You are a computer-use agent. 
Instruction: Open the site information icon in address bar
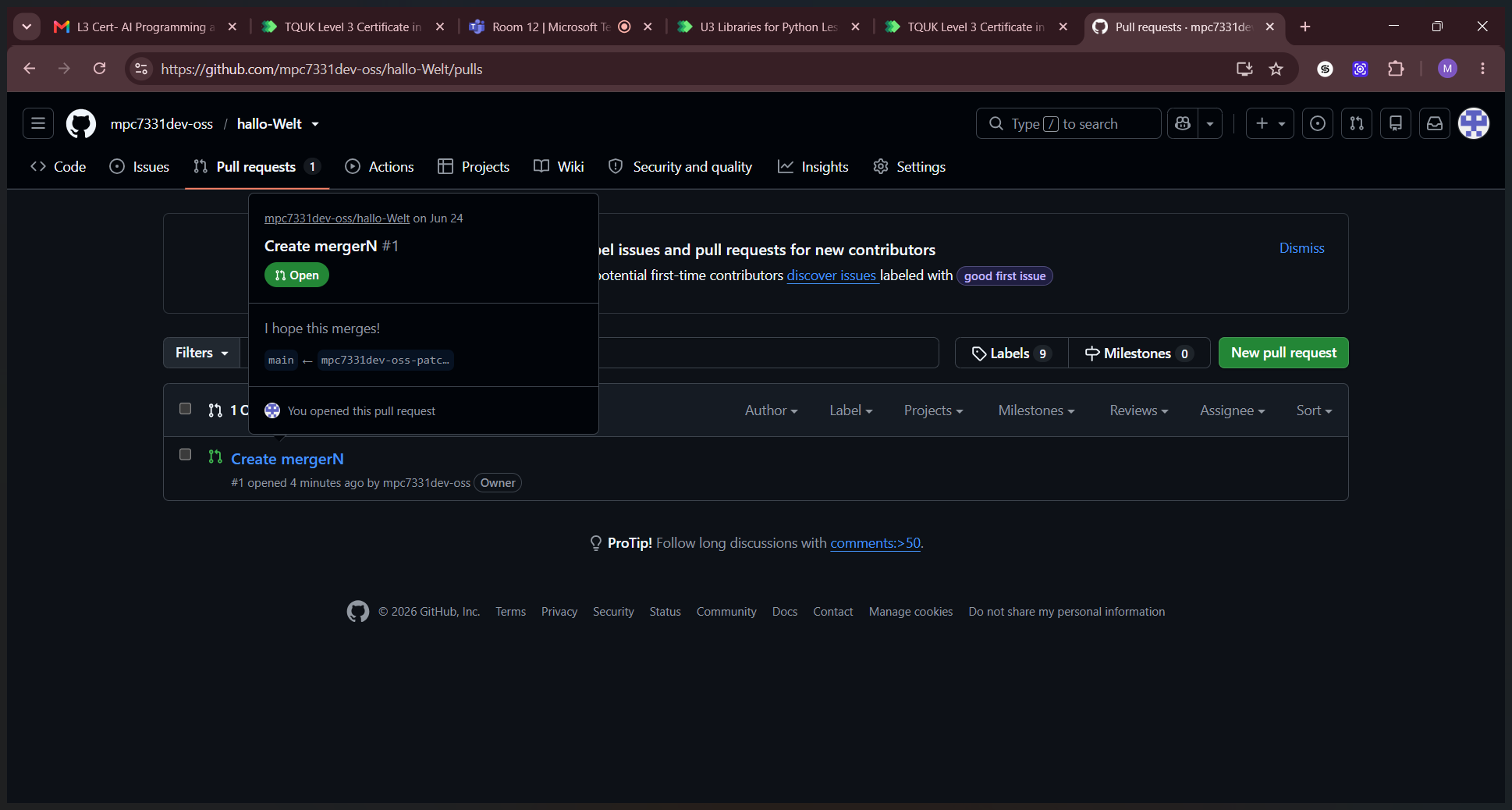point(141,69)
